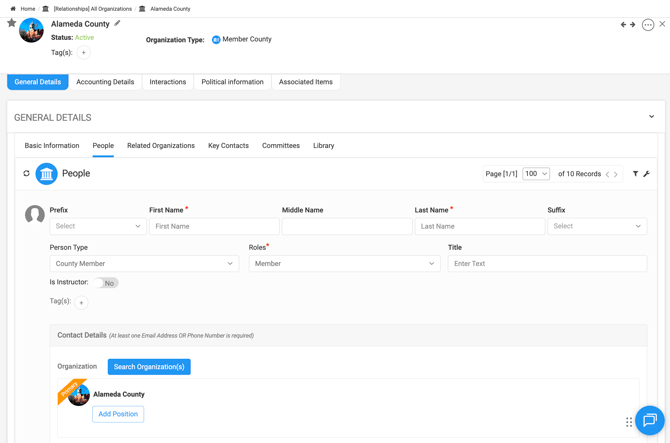Click the grid drag handle dots

point(629,422)
